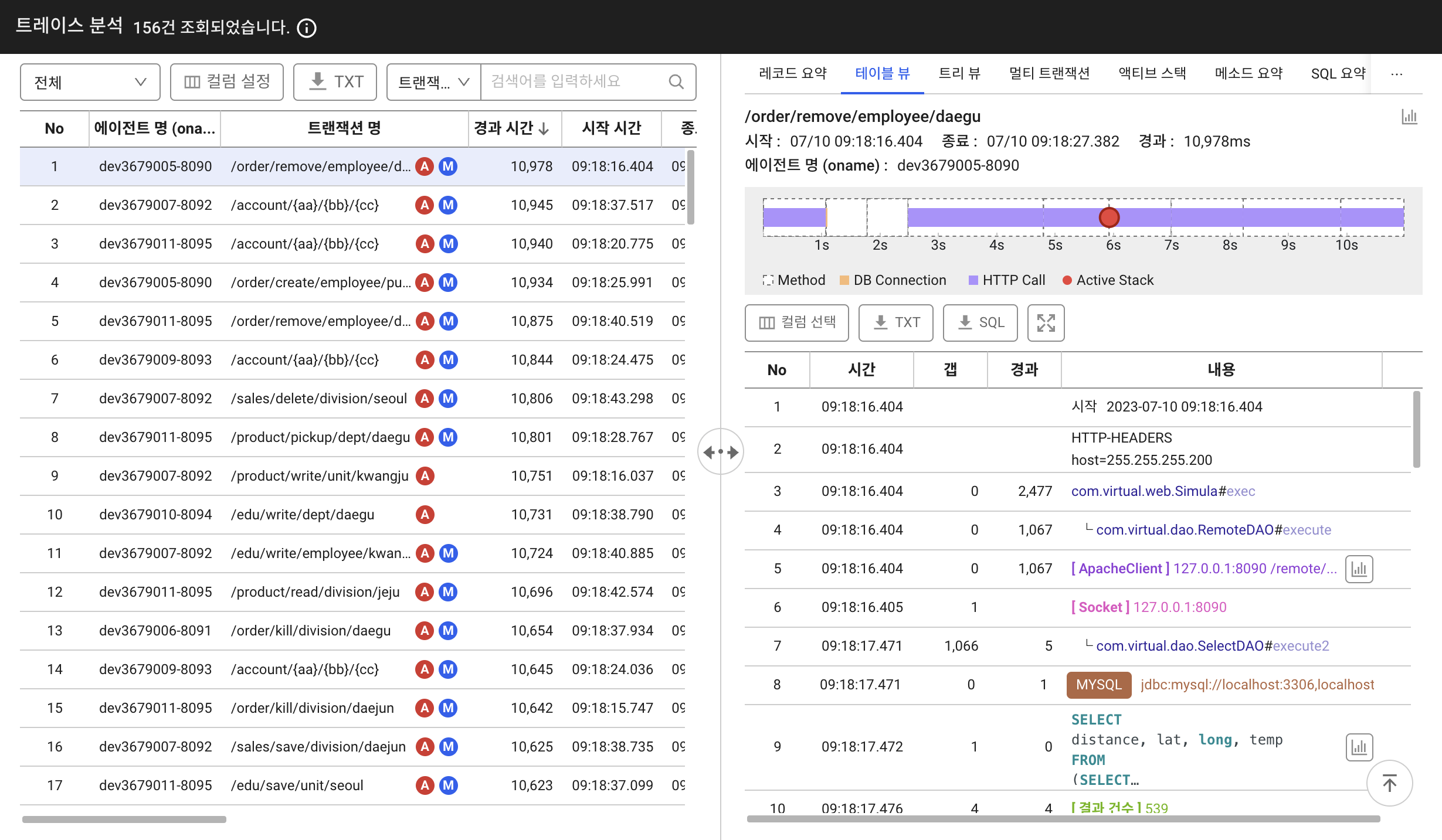Open the more tabs ellipsis menu

[1396, 74]
